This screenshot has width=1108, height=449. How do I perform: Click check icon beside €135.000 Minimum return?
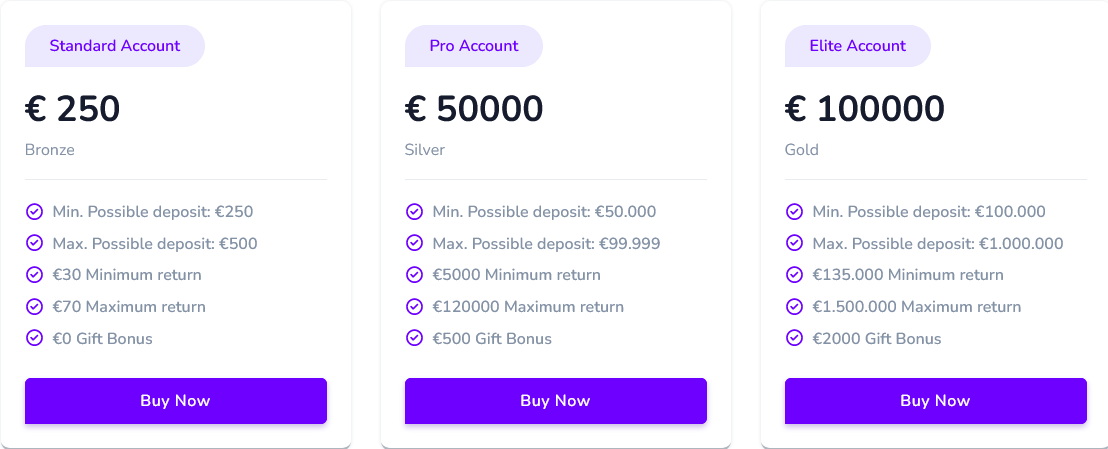pos(794,274)
